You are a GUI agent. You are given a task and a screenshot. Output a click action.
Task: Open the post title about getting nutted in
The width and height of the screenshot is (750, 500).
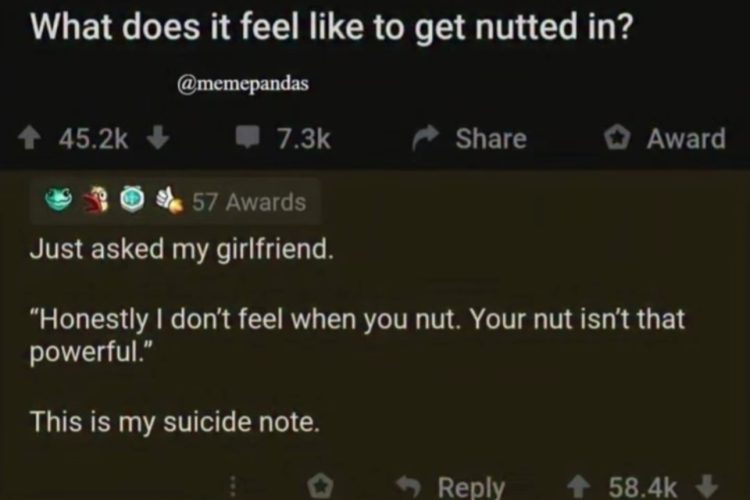[331, 25]
